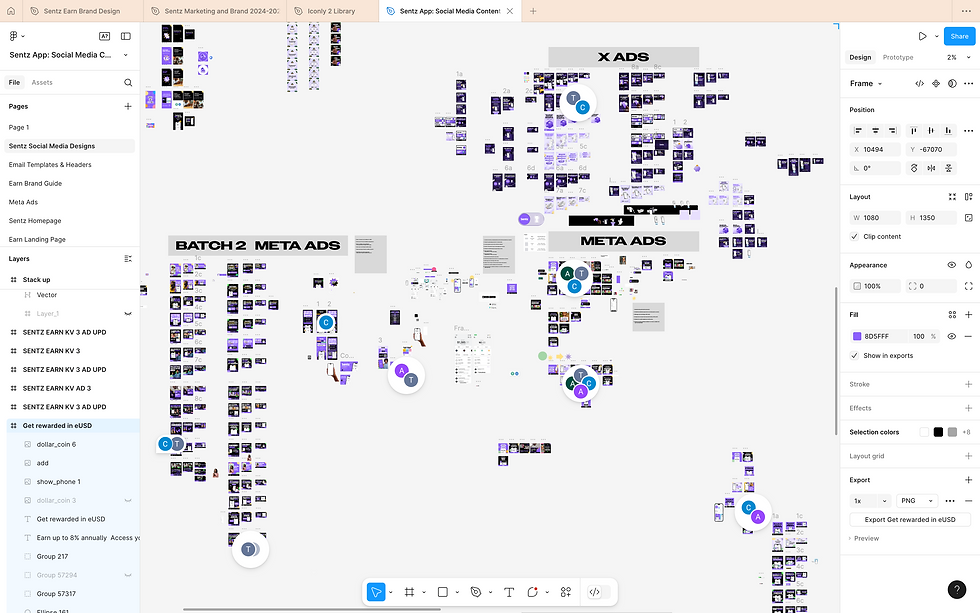This screenshot has width=980, height=613.
Task: Select the Comment tool
Action: [x=532, y=592]
